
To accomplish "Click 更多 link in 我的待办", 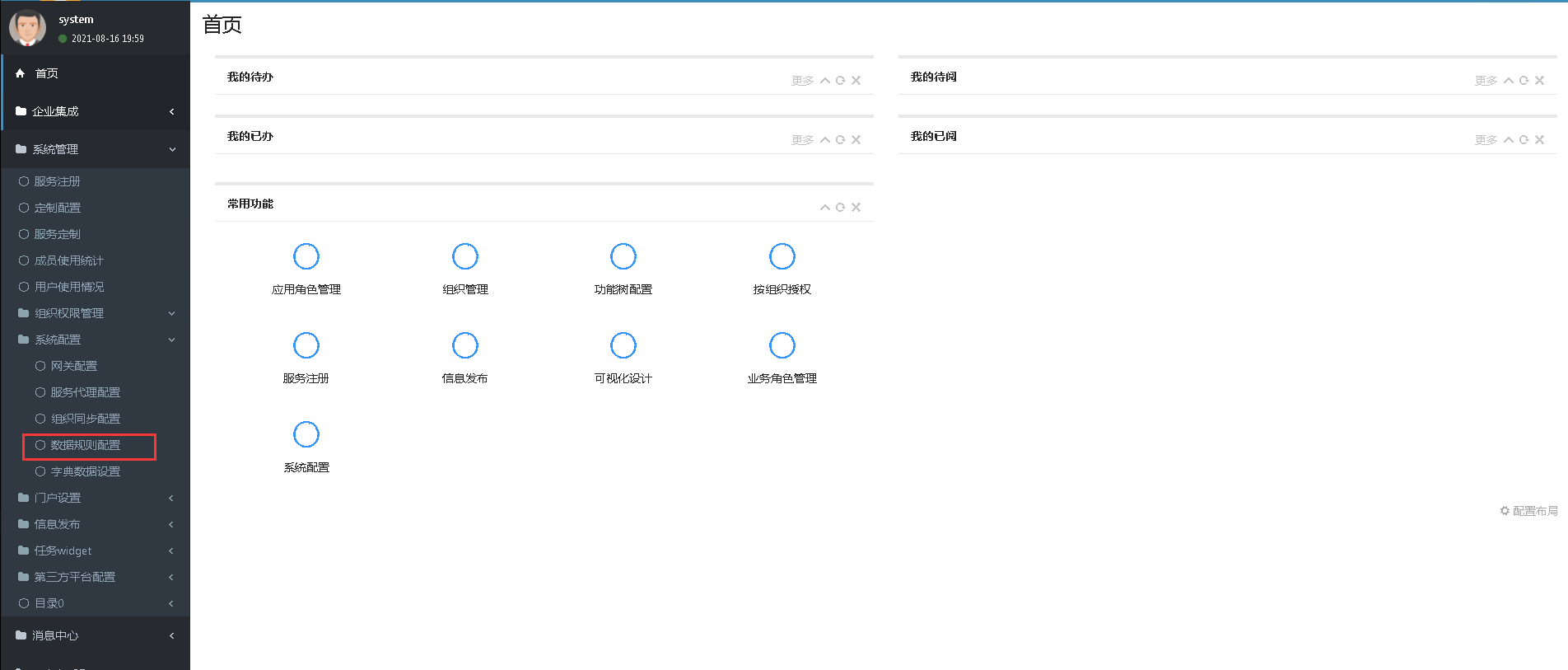I will coord(802,81).
